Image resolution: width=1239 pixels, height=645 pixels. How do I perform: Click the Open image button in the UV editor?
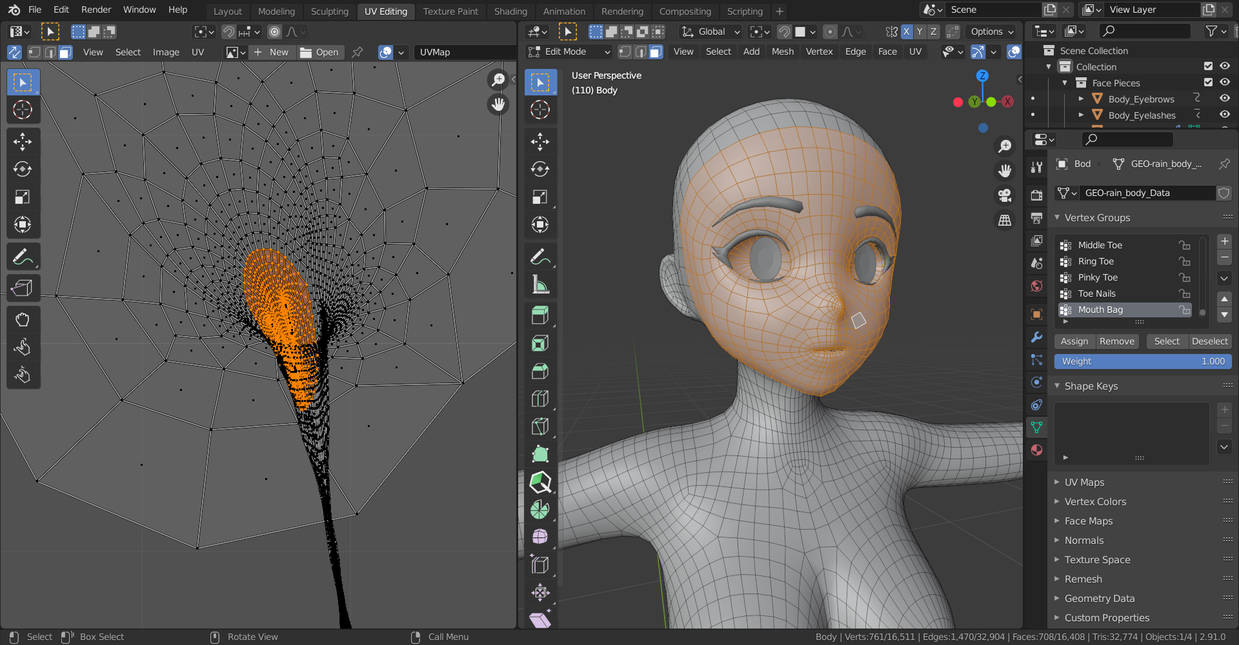pos(319,52)
